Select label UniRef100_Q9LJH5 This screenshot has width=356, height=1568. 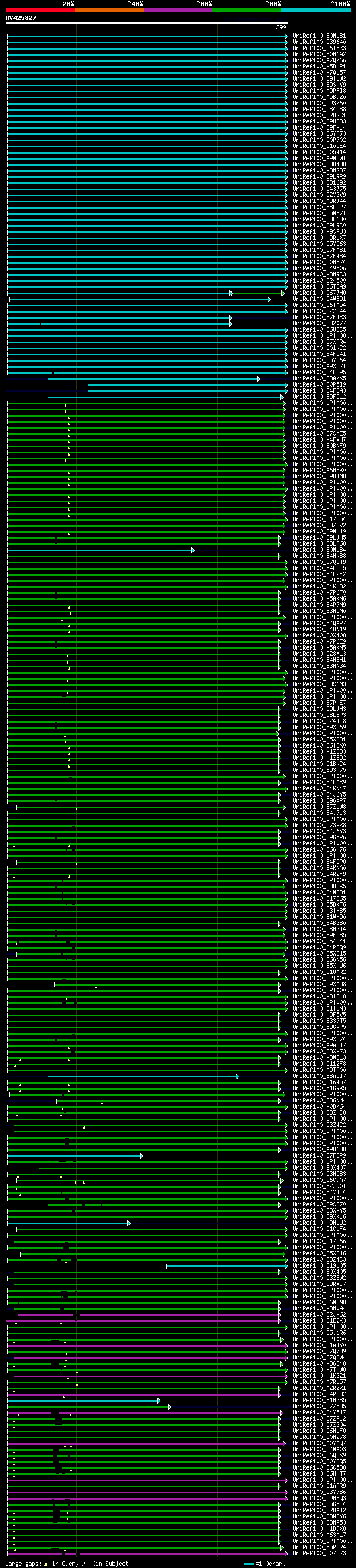(x=319, y=538)
